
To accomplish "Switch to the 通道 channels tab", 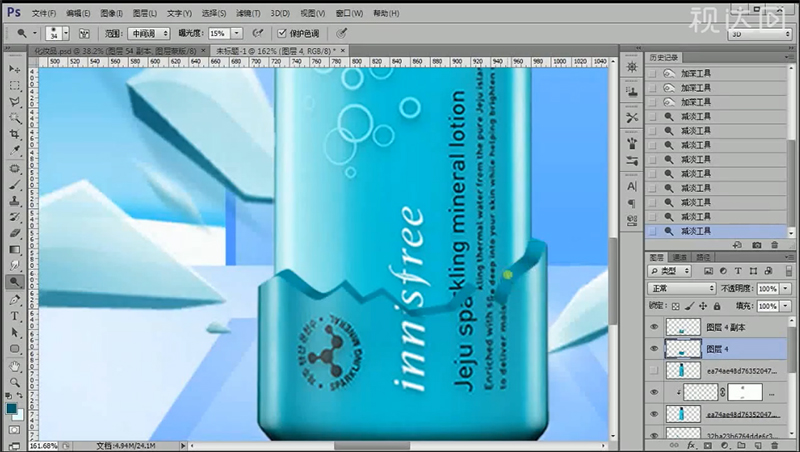I will 679,257.
